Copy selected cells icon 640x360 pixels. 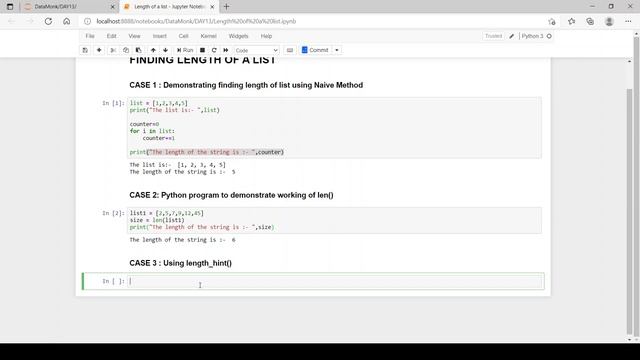[x=126, y=50]
